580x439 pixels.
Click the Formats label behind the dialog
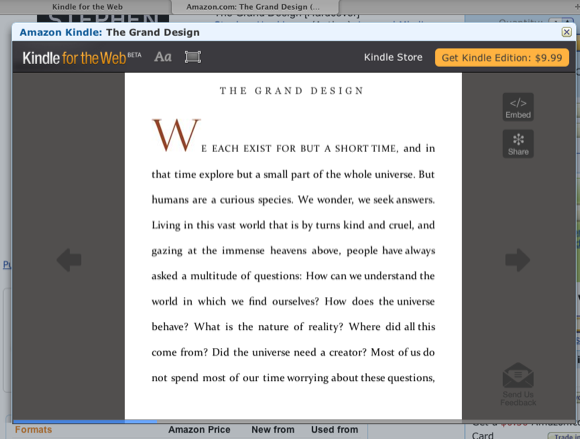pyautogui.click(x=34, y=430)
